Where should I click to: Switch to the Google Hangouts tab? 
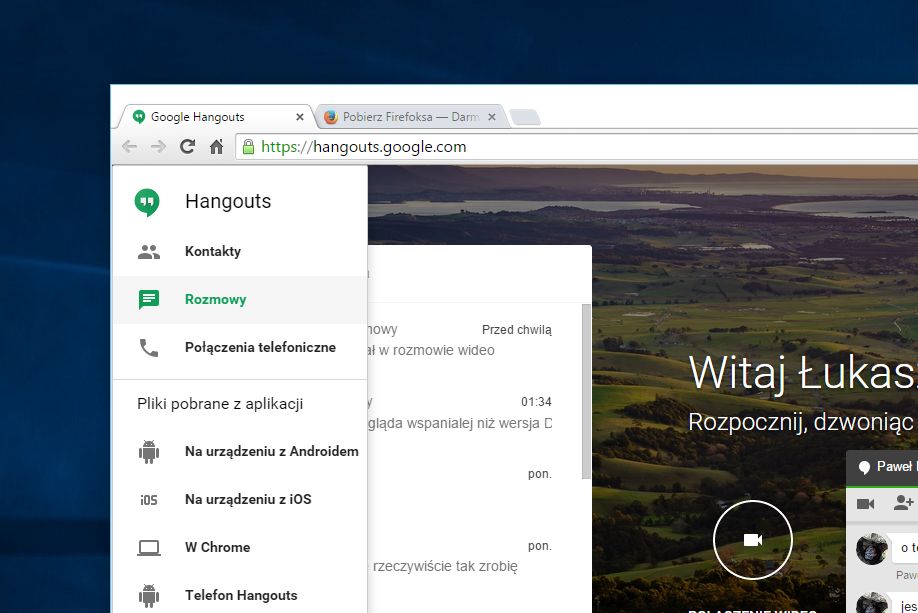215,117
